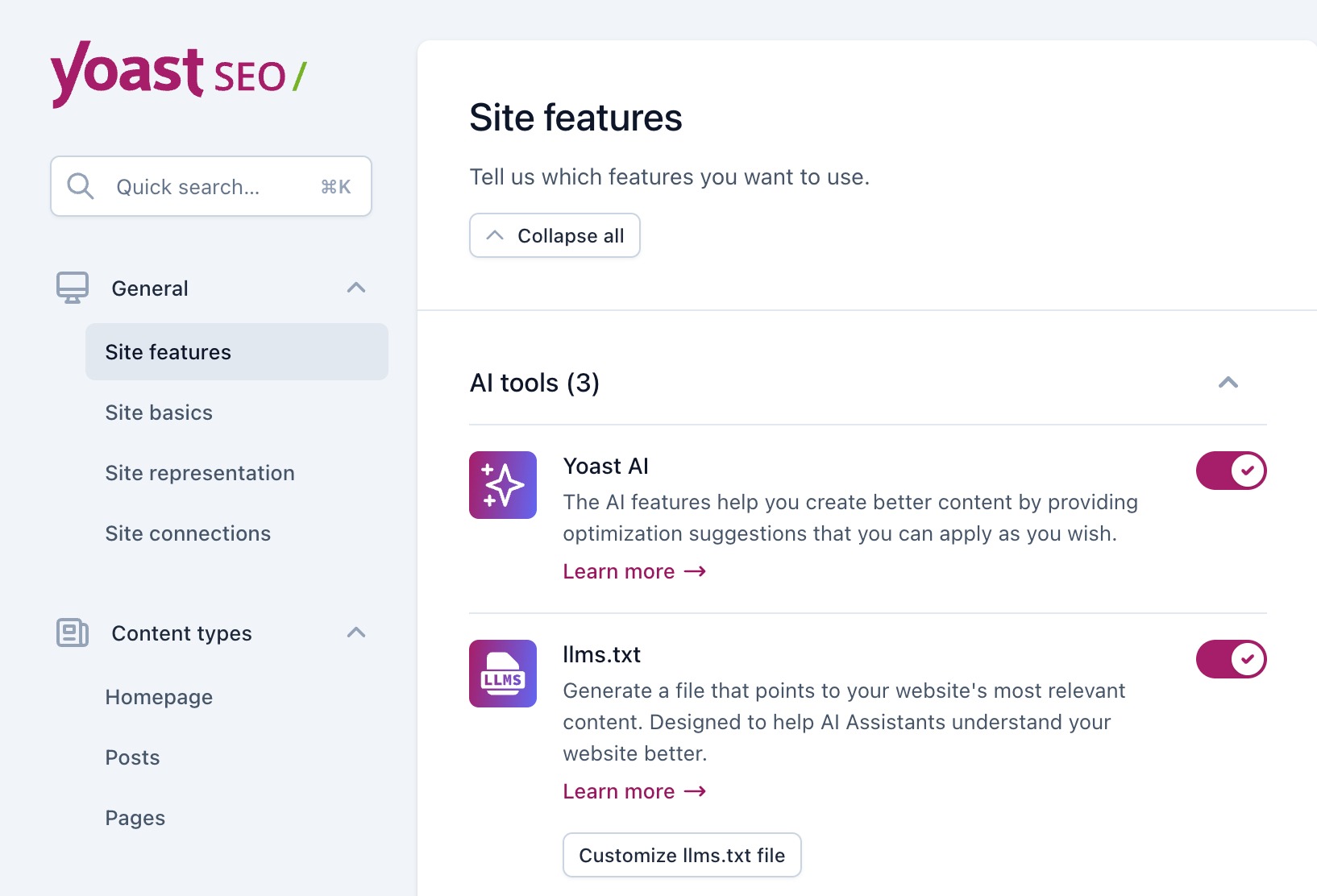
Task: Open Posts content type settings
Action: click(x=132, y=757)
